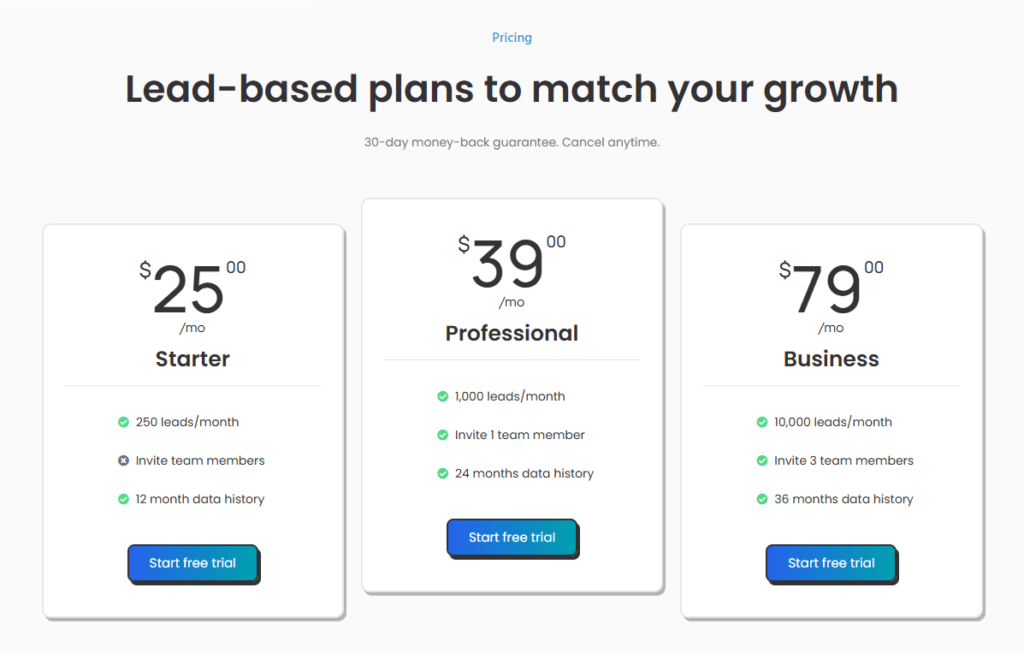Click check icon beside 36 months data history
The width and height of the screenshot is (1024, 653).
click(x=762, y=499)
